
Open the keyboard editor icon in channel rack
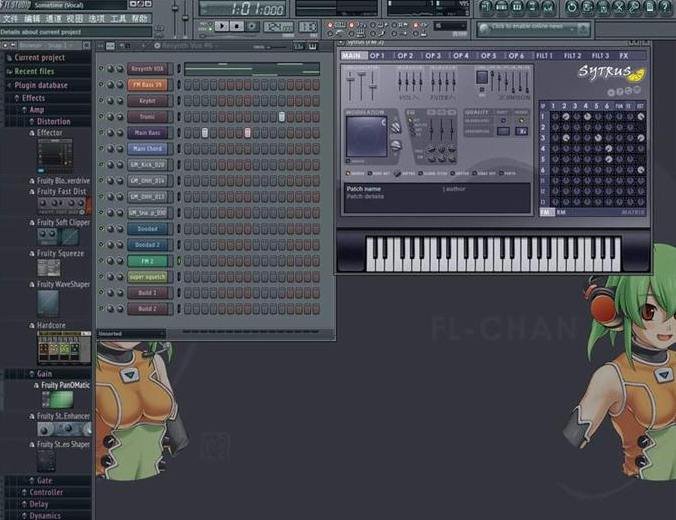(312, 46)
